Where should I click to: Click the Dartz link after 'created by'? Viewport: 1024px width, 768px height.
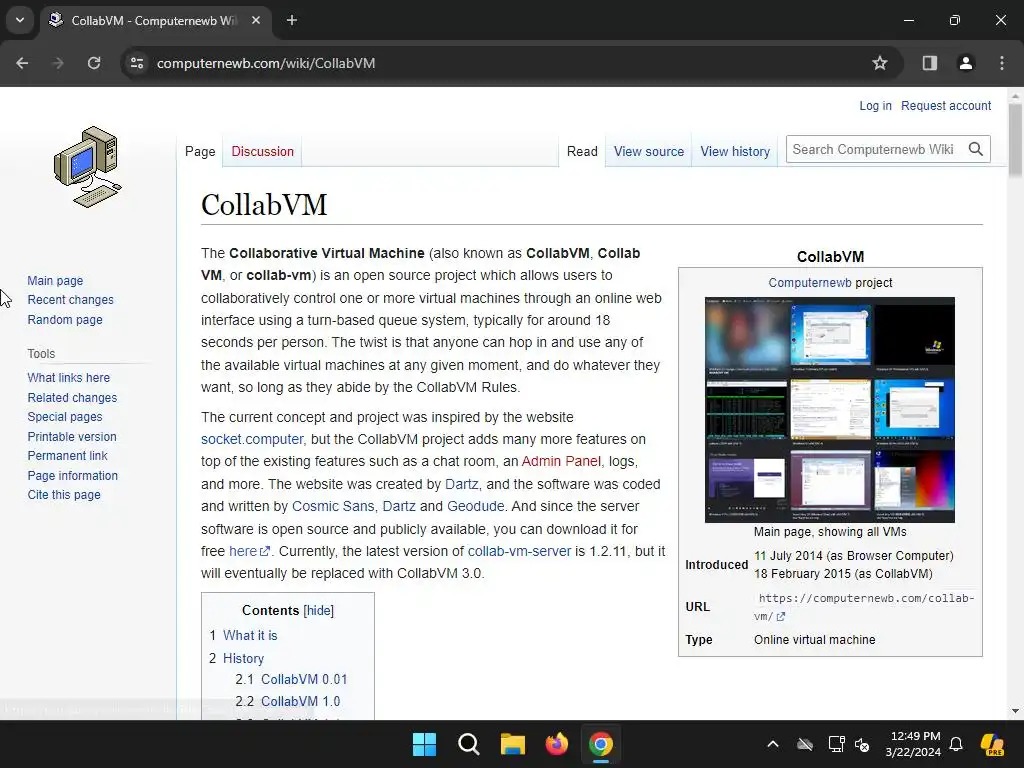coord(461,485)
